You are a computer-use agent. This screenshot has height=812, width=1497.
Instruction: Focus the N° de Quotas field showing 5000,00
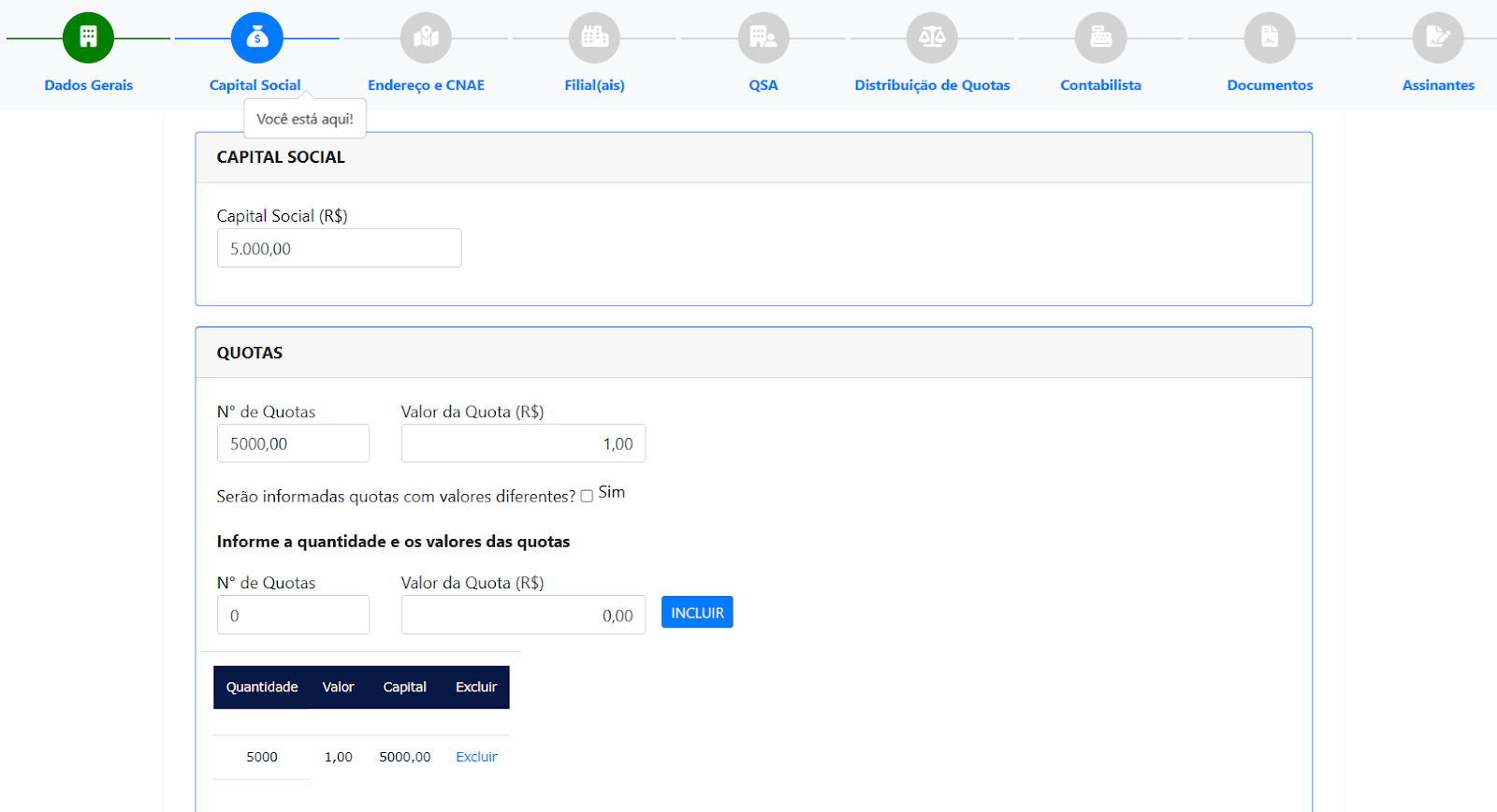pyautogui.click(x=293, y=443)
